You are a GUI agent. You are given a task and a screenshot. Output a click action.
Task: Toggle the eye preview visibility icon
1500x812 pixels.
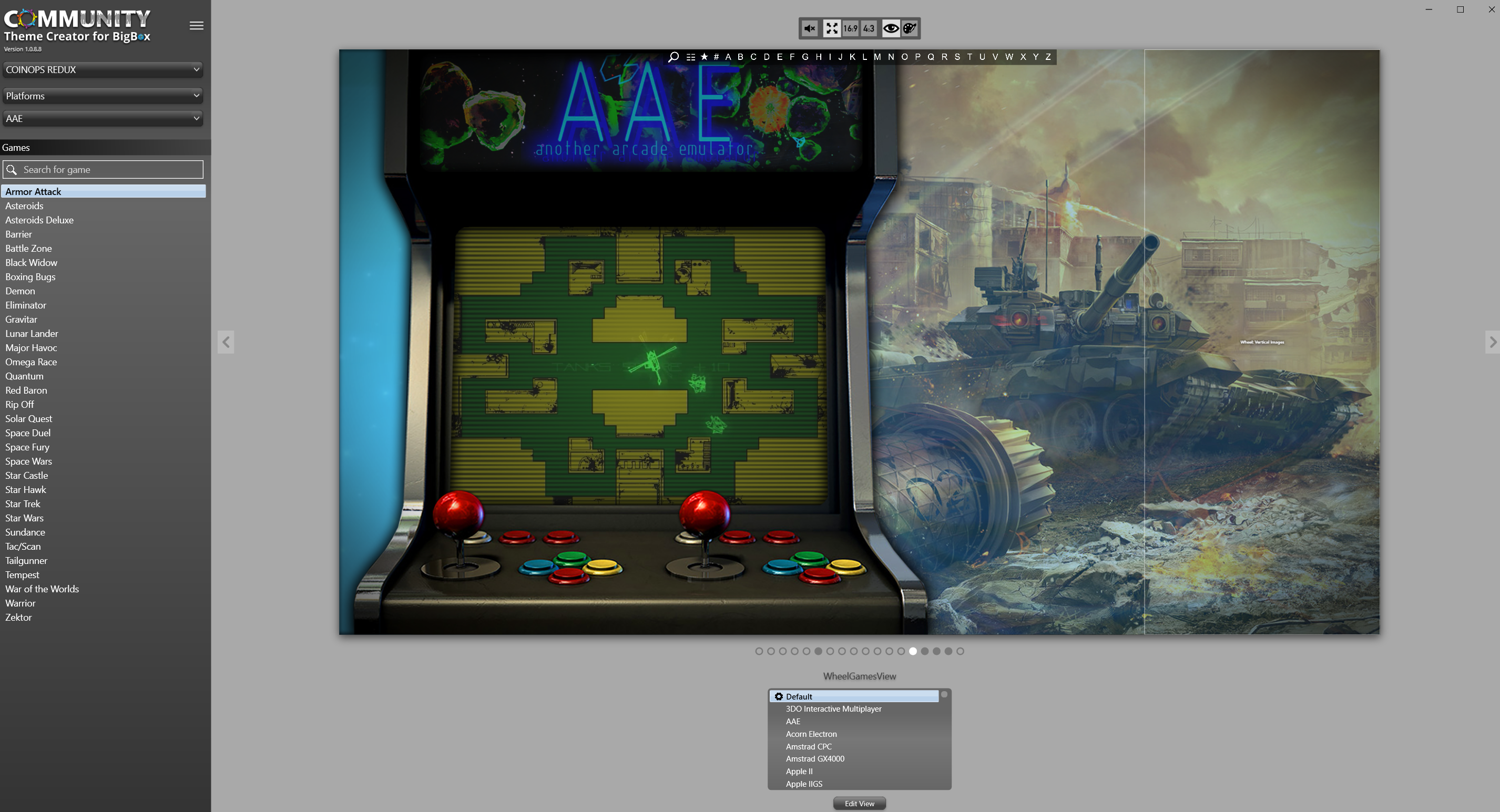pyautogui.click(x=891, y=28)
